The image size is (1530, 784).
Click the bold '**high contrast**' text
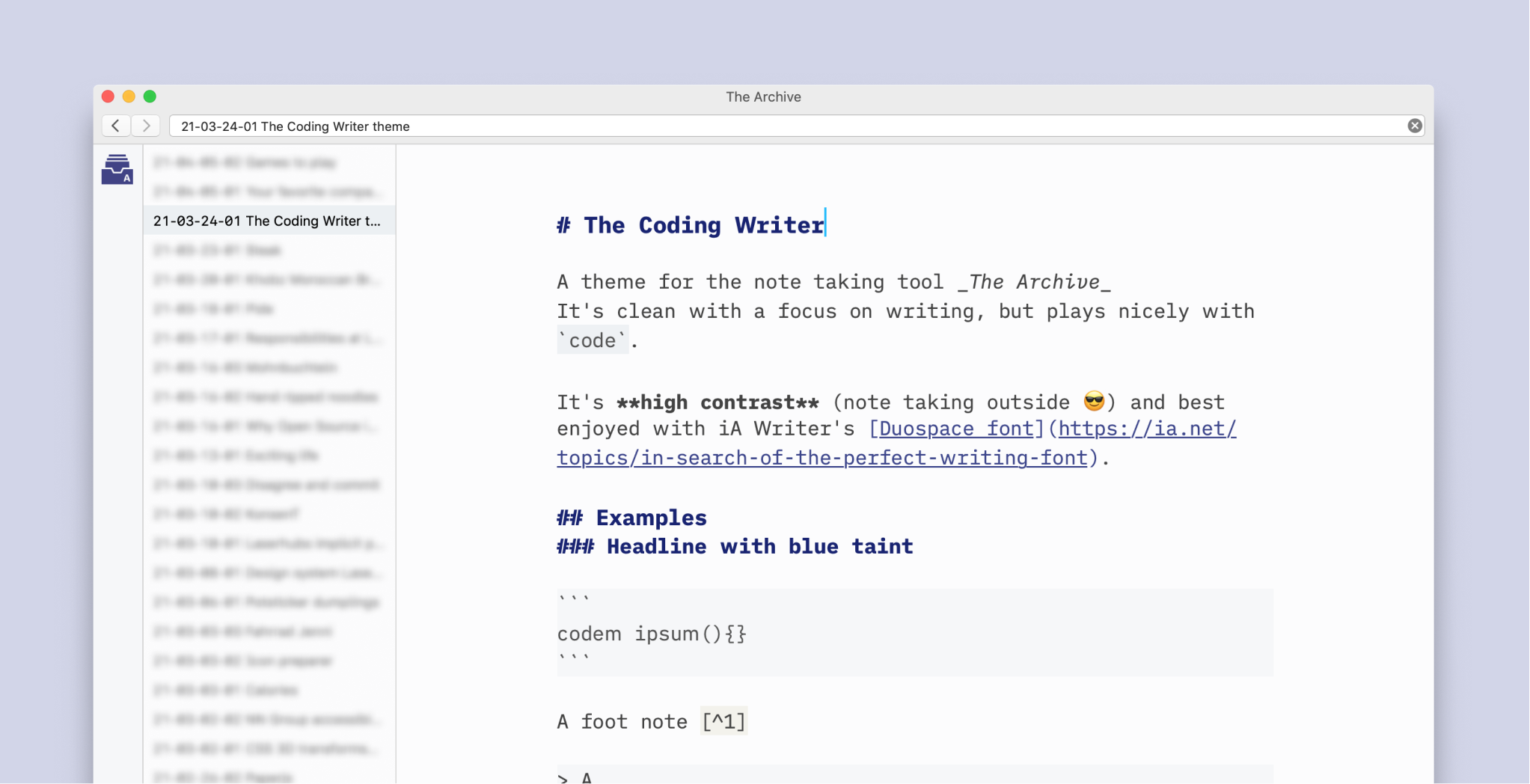[x=717, y=402]
